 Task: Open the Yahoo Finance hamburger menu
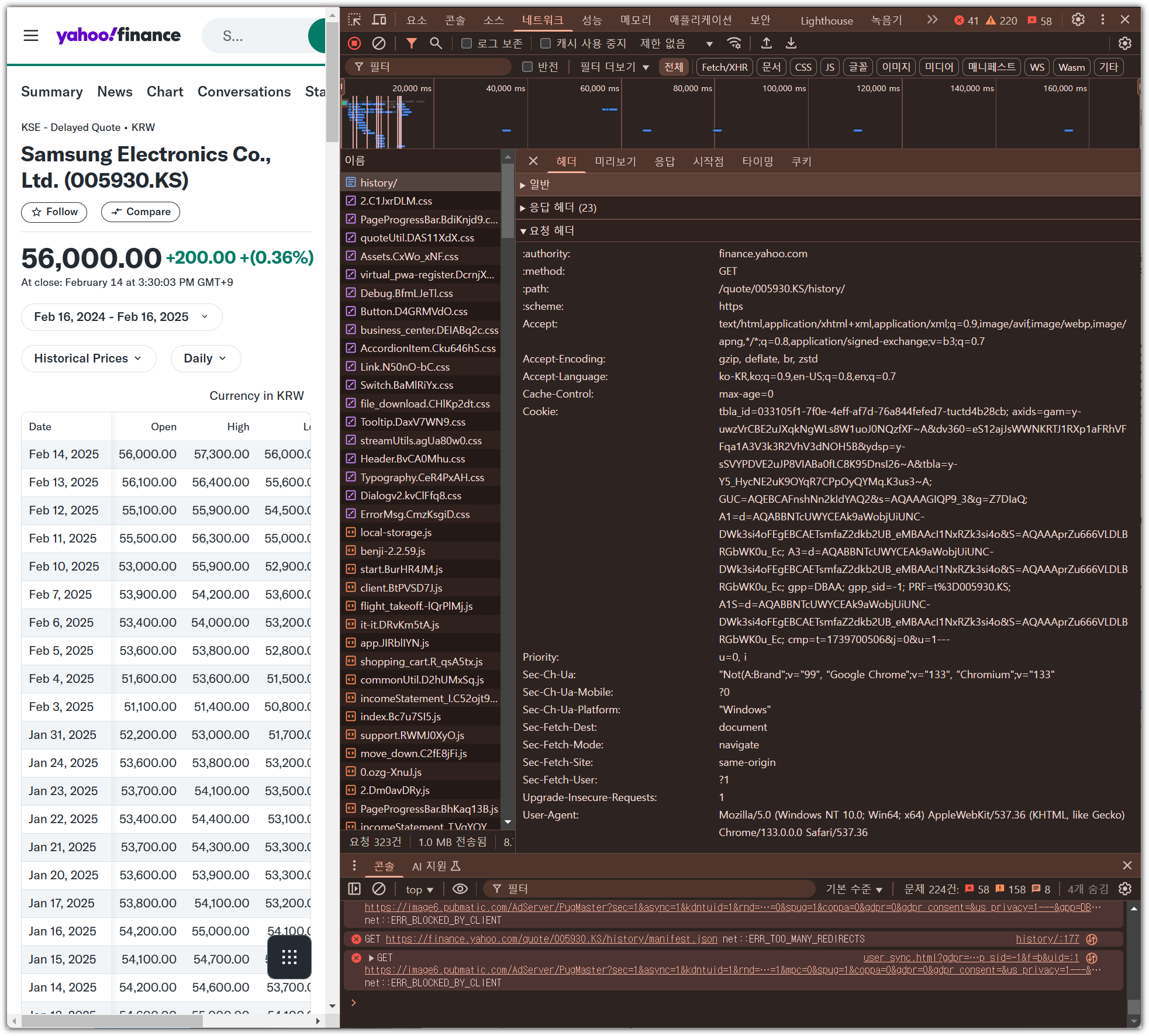[31, 36]
